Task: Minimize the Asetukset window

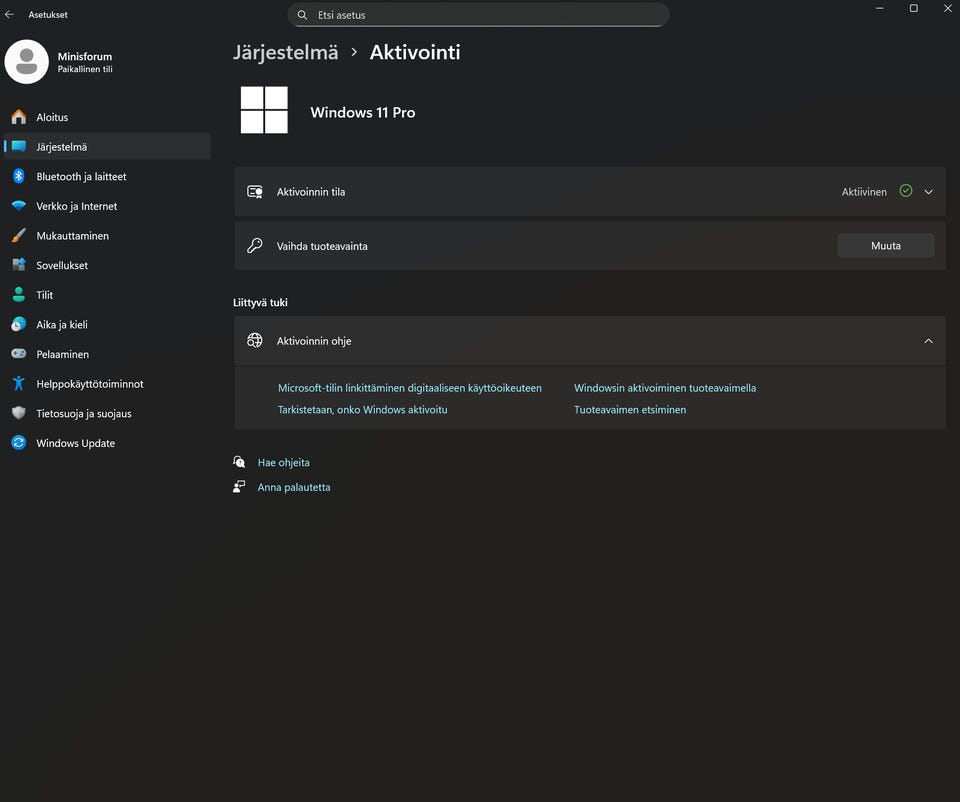Action: click(880, 8)
